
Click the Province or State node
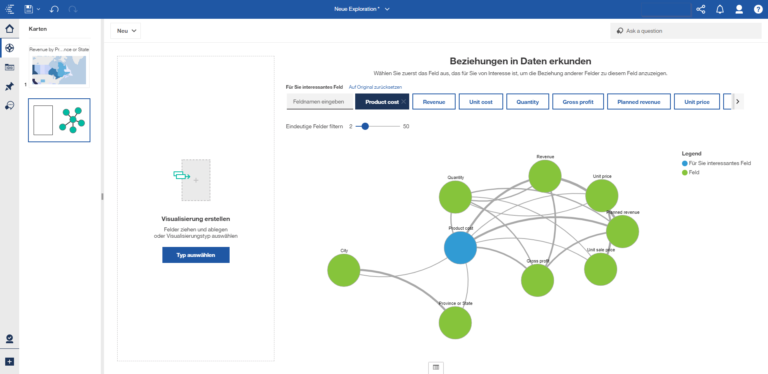[x=455, y=323]
